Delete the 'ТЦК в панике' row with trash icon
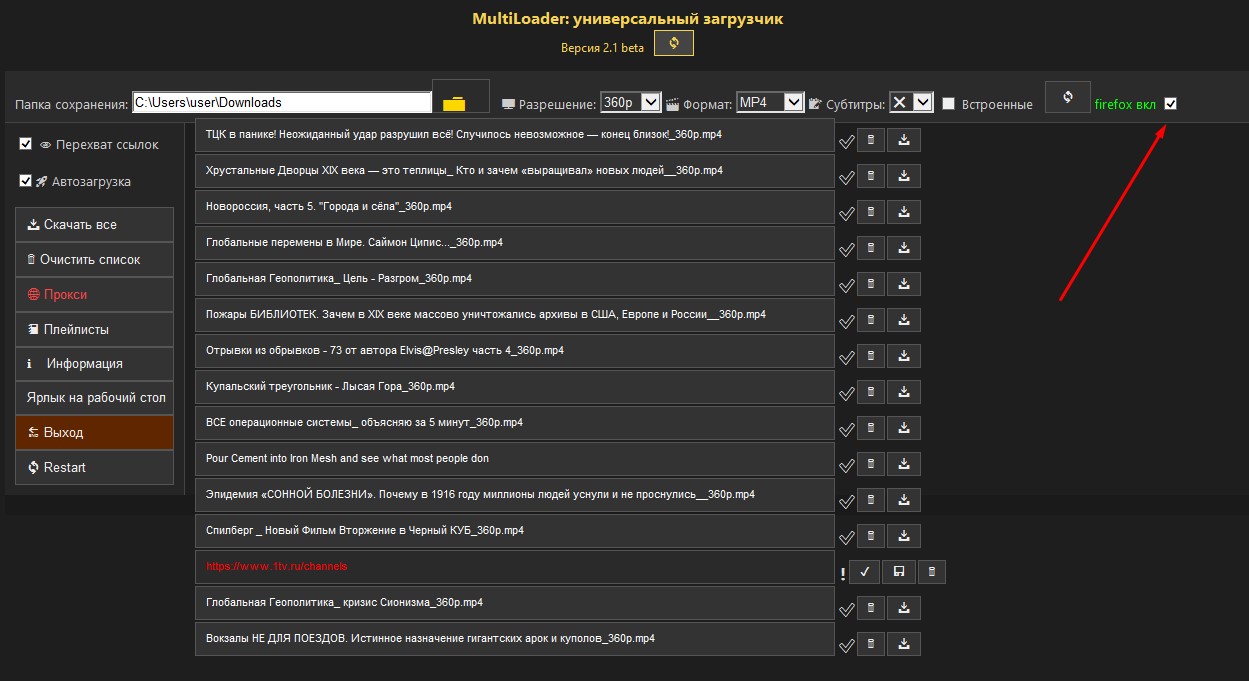The image size is (1249, 681). (871, 140)
